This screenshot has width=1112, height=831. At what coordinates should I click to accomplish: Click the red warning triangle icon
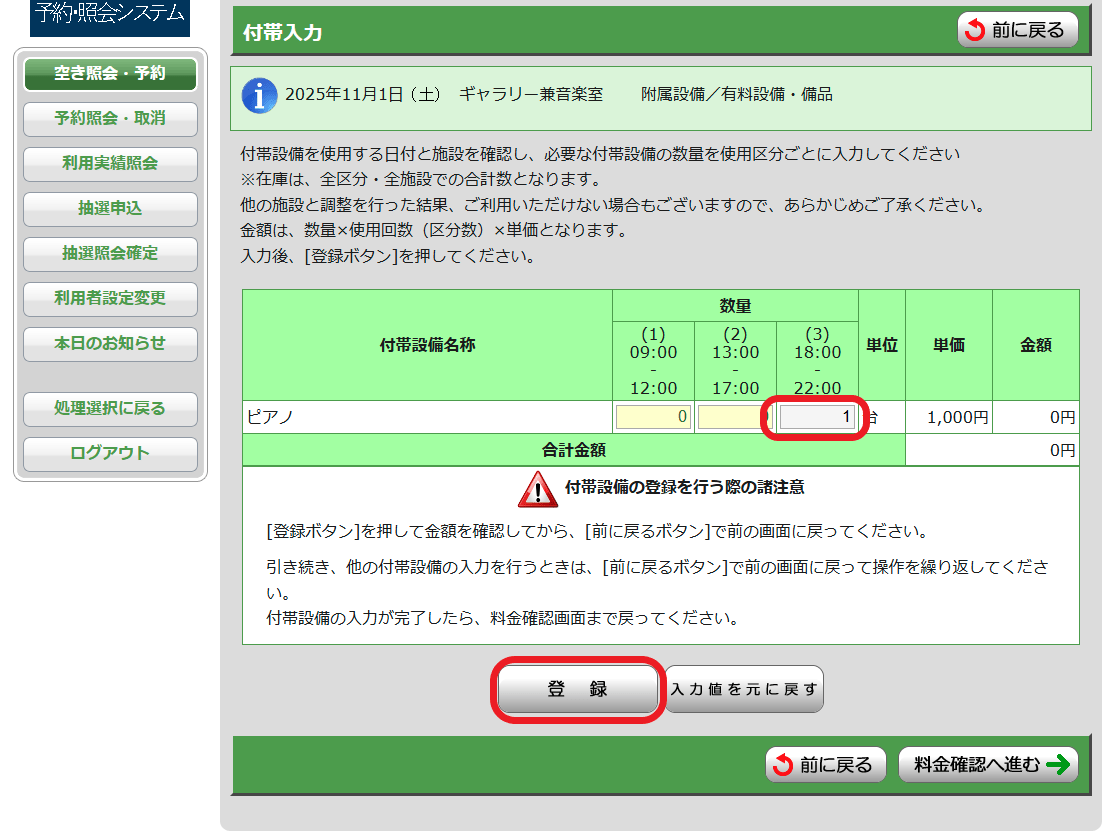coord(537,489)
